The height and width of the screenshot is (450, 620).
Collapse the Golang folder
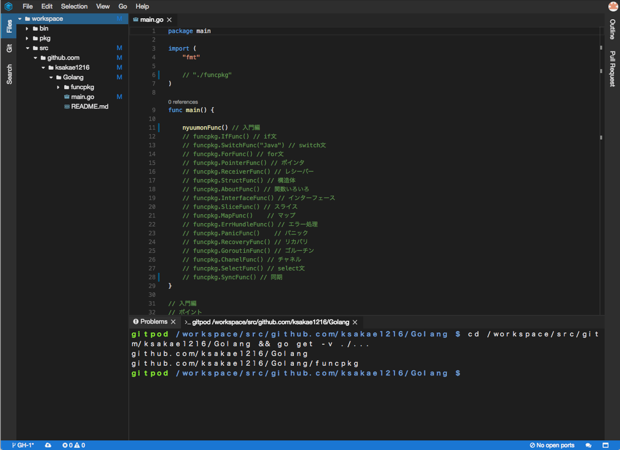tap(51, 78)
